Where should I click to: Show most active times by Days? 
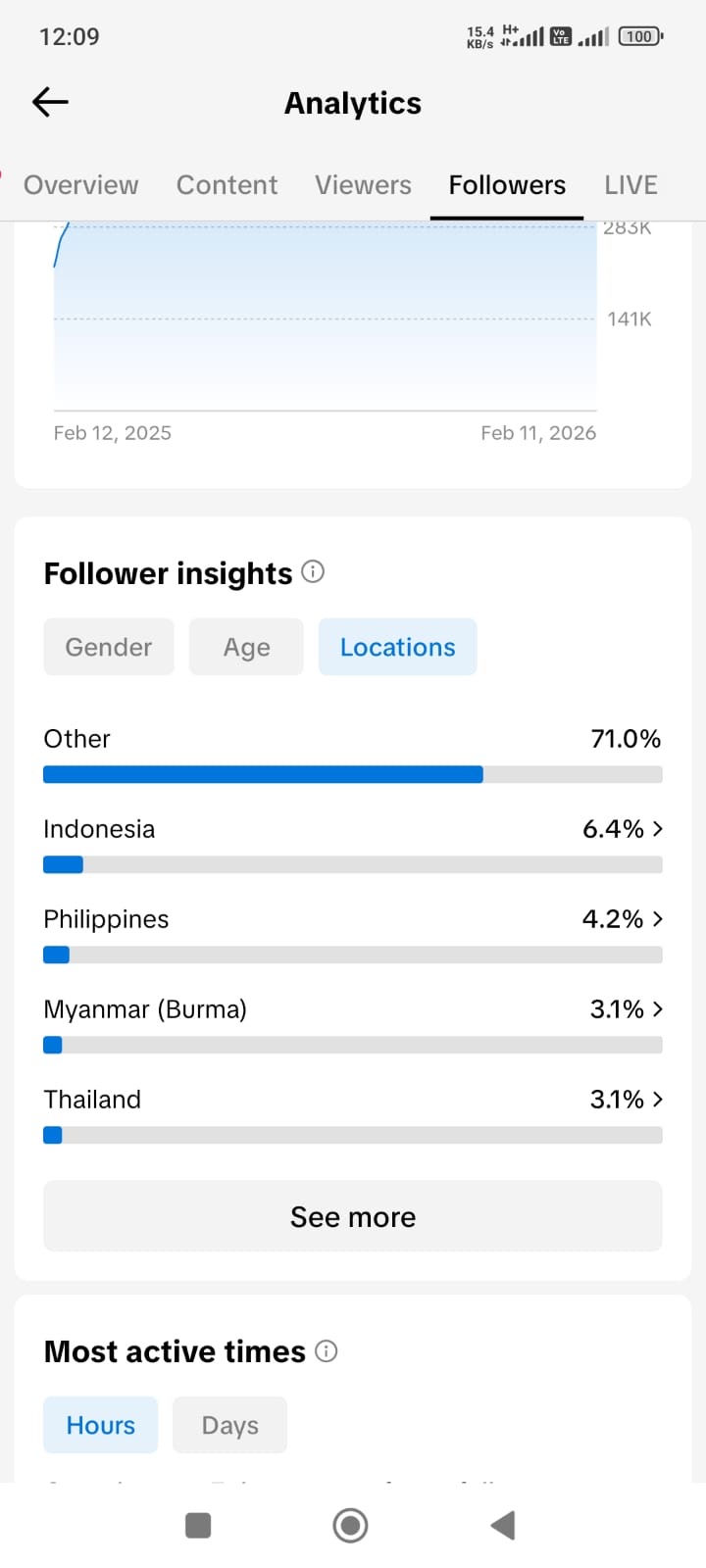pos(229,1425)
